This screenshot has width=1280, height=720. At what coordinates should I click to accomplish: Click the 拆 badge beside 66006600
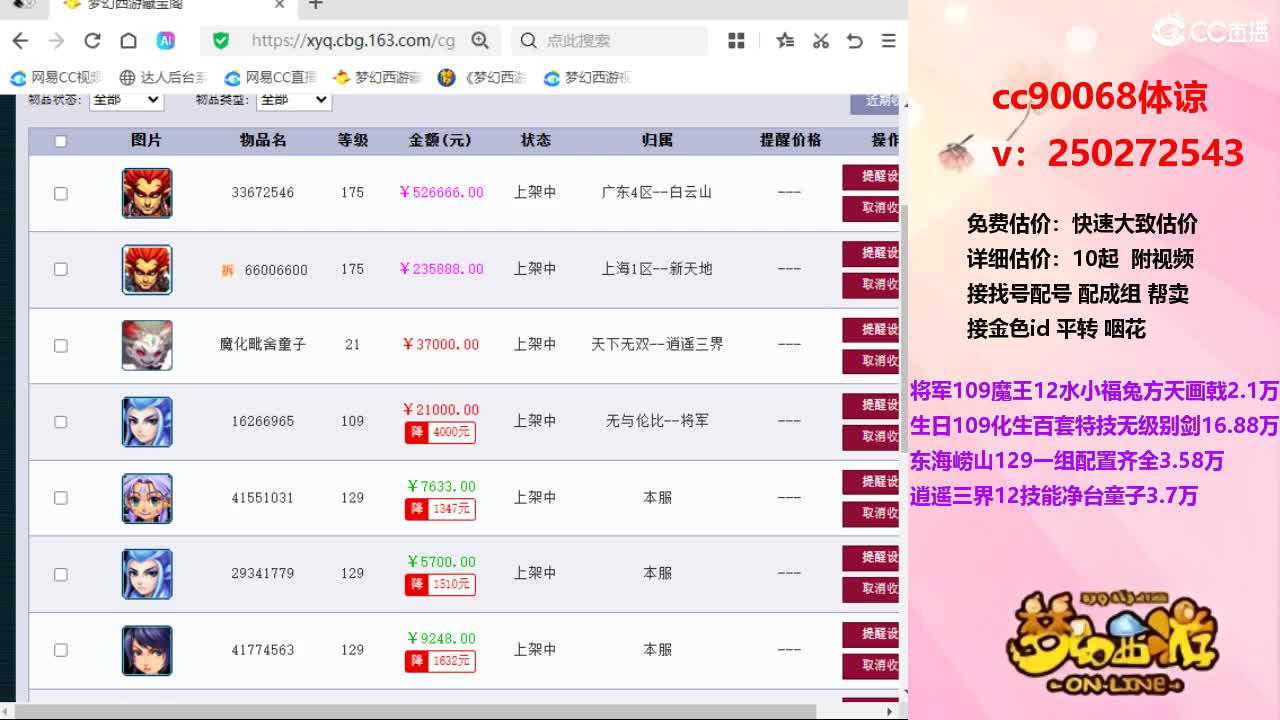pos(227,270)
